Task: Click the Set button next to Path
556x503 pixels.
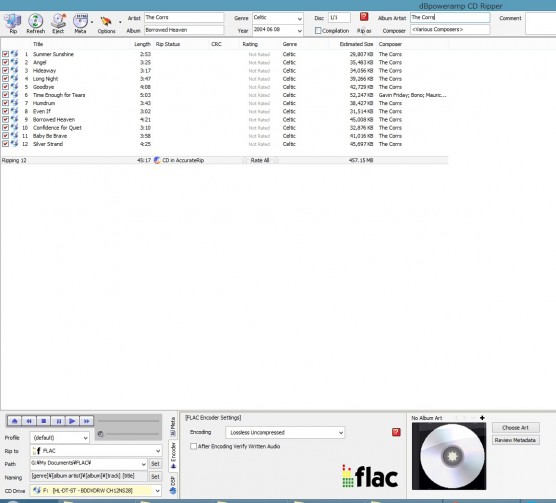Action: [155, 464]
